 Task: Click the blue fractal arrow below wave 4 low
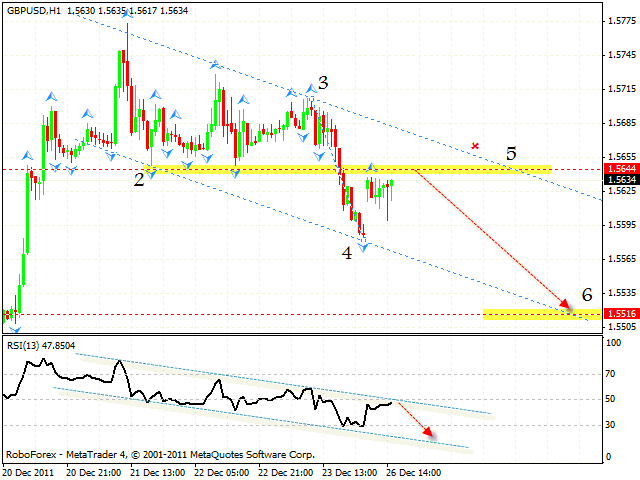[x=365, y=246]
